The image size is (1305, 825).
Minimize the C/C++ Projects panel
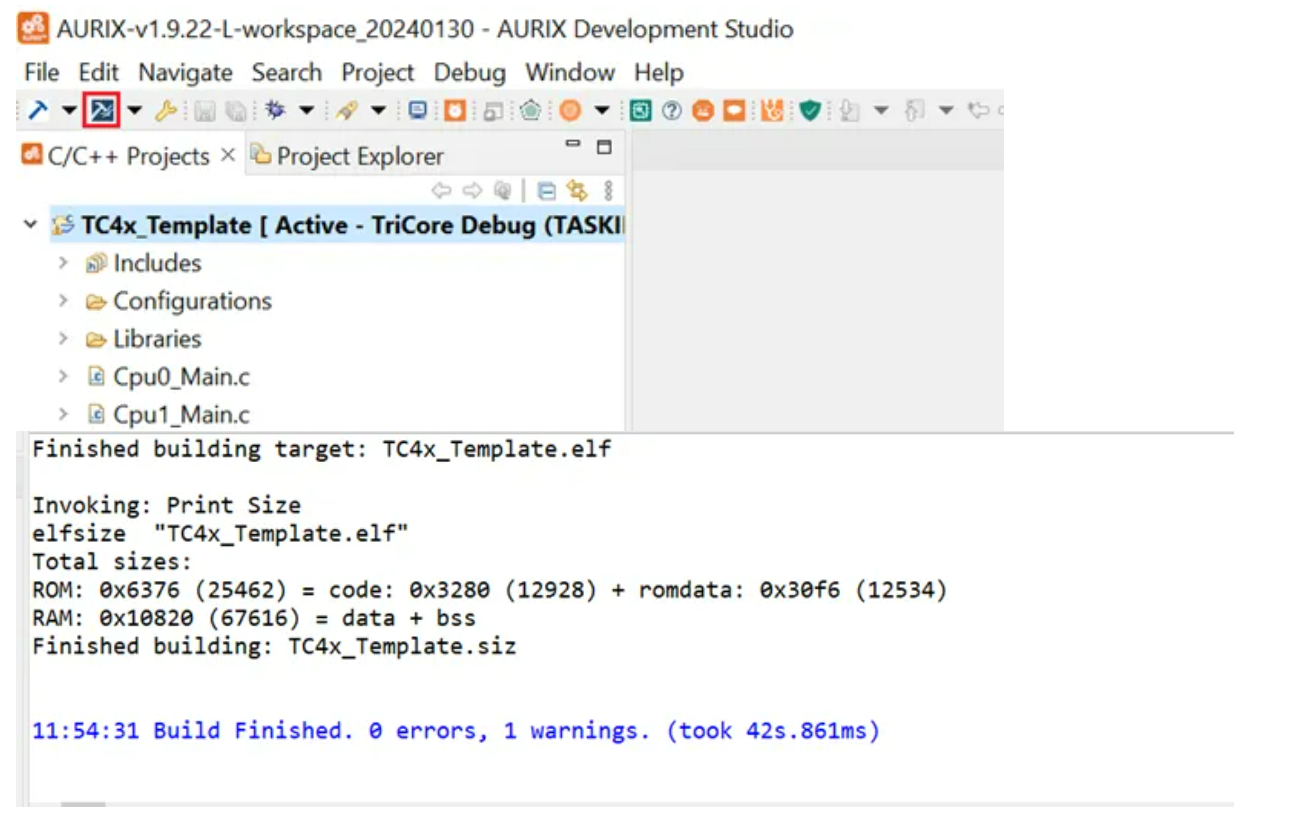tap(573, 145)
